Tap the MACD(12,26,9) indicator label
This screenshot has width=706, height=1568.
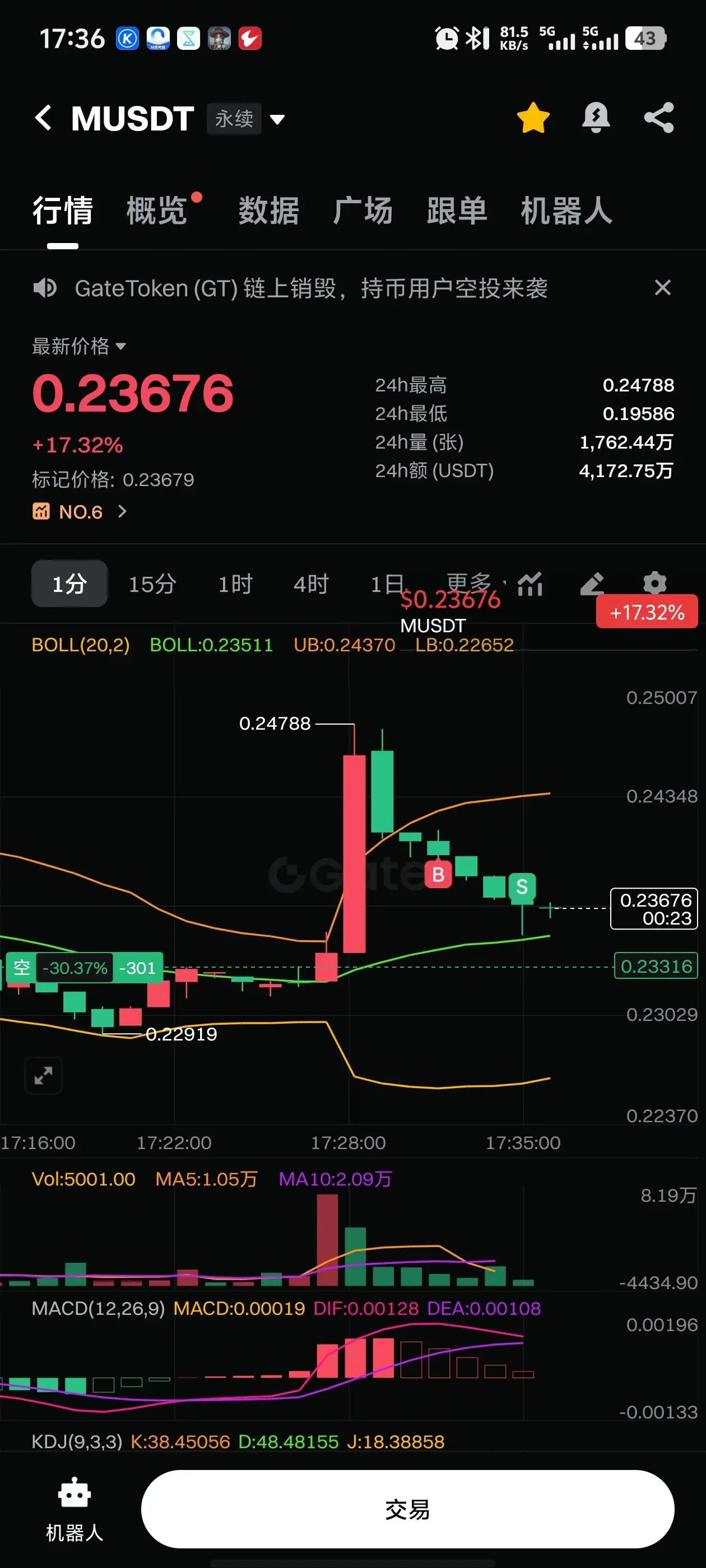[98, 1308]
